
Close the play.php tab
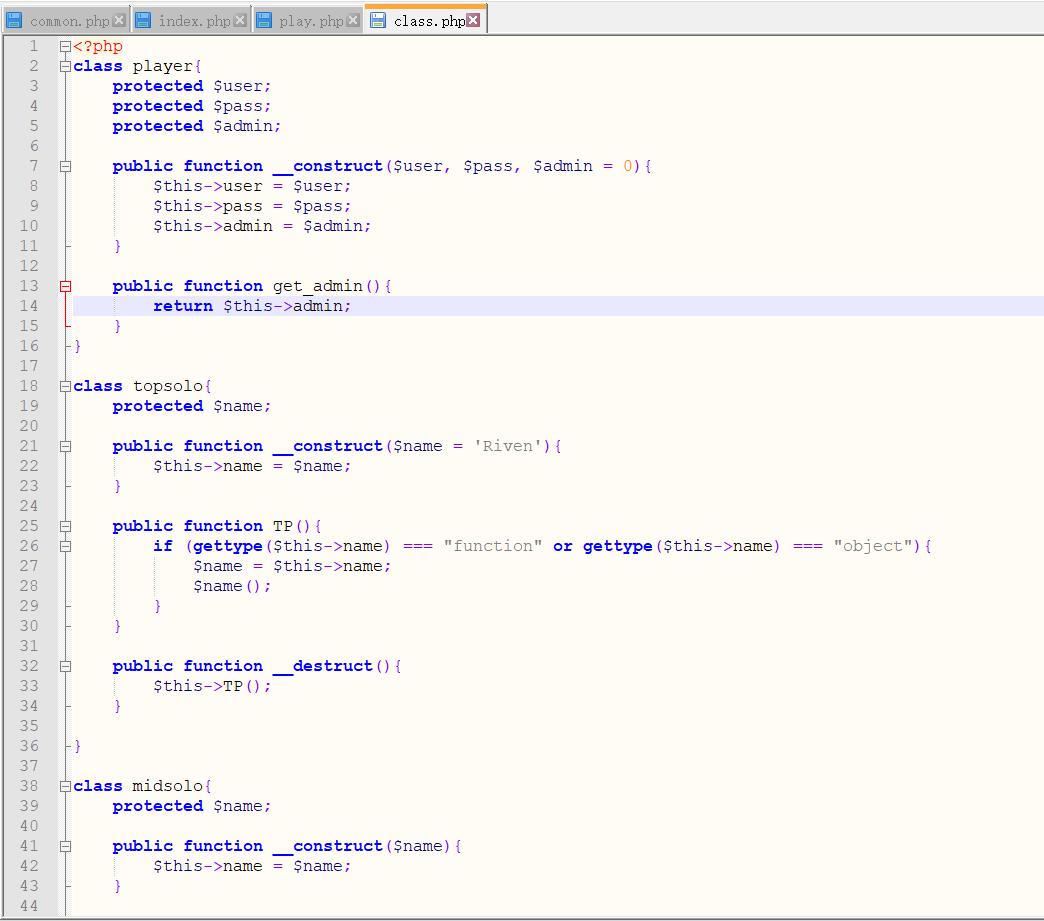[x=353, y=20]
